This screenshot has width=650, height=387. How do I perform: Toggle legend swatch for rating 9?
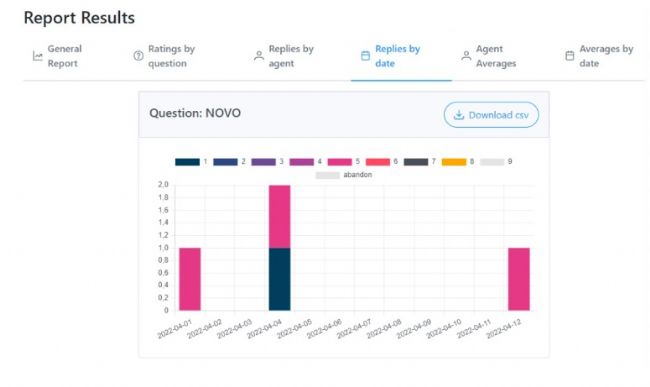coord(492,162)
